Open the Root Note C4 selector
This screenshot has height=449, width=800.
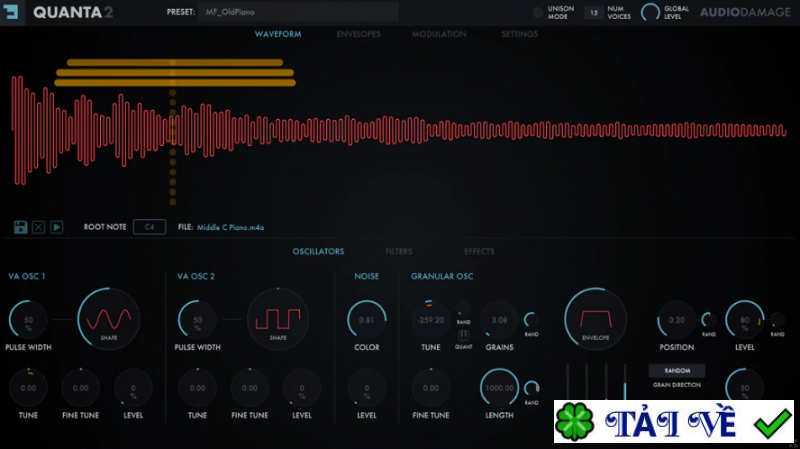click(x=149, y=227)
